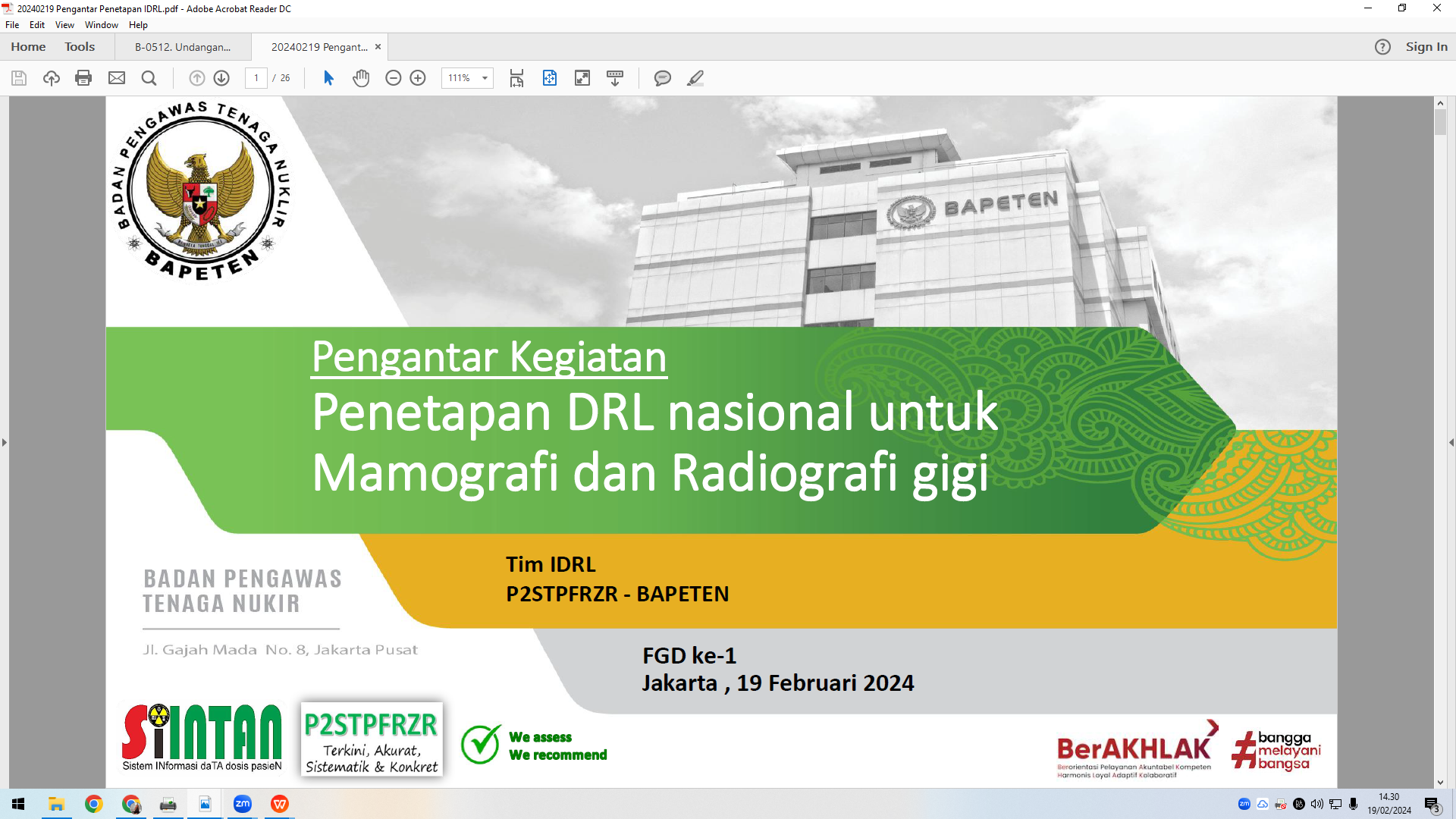This screenshot has width=1456, height=819.
Task: Open the Help question mark icon
Action: 1383,47
